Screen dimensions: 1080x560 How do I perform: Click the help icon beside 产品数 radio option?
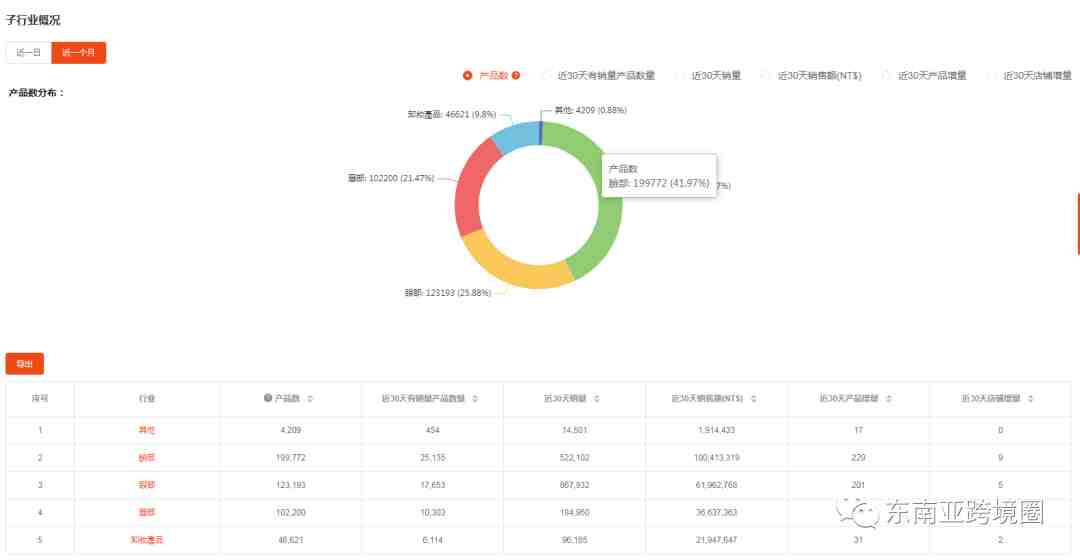516,75
